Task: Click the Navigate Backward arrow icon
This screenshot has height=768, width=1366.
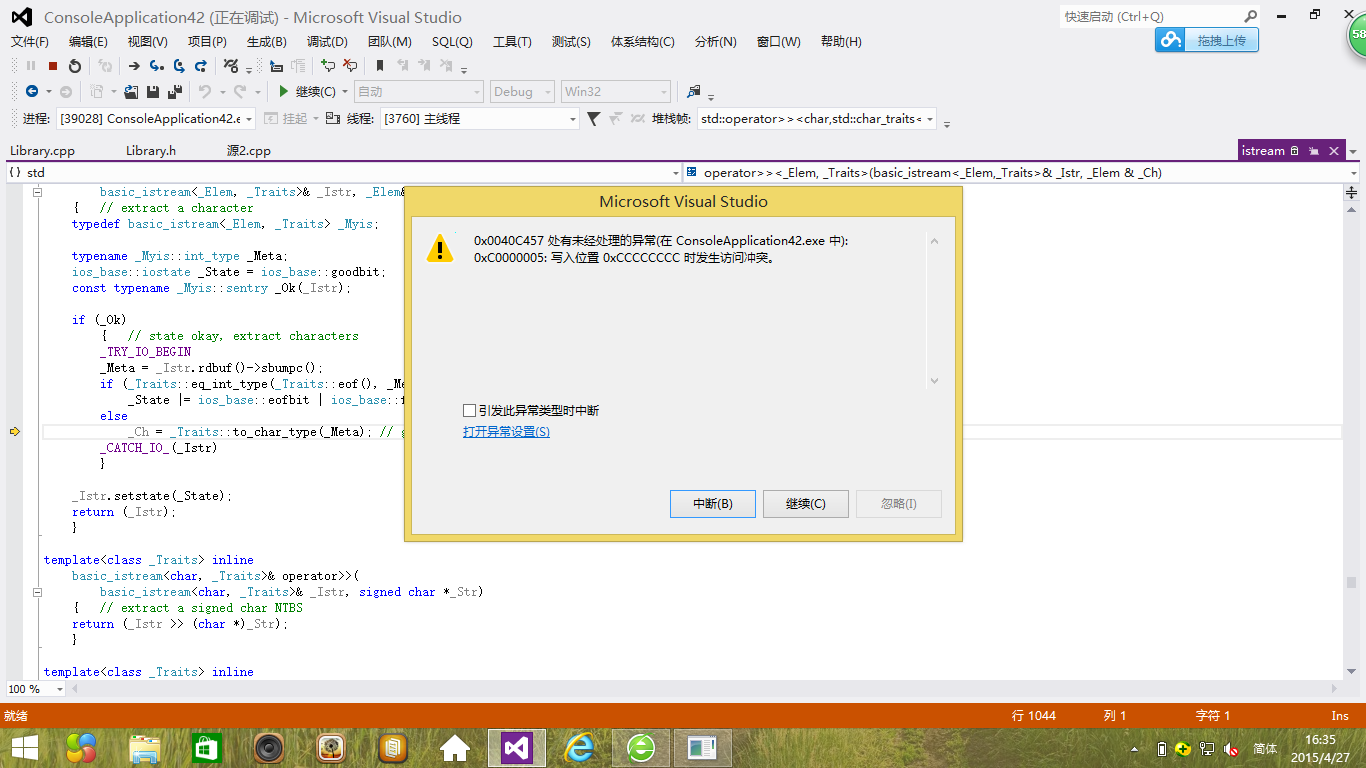Action: [x=32, y=91]
